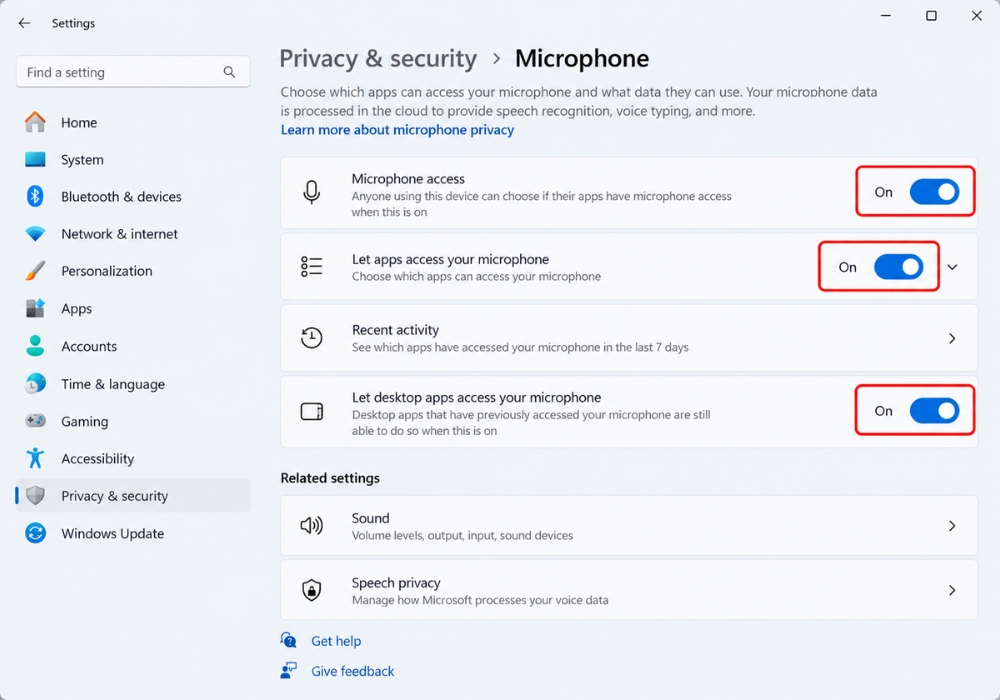This screenshot has height=700, width=1000.
Task: Click the Find a setting search box
Action: [133, 72]
